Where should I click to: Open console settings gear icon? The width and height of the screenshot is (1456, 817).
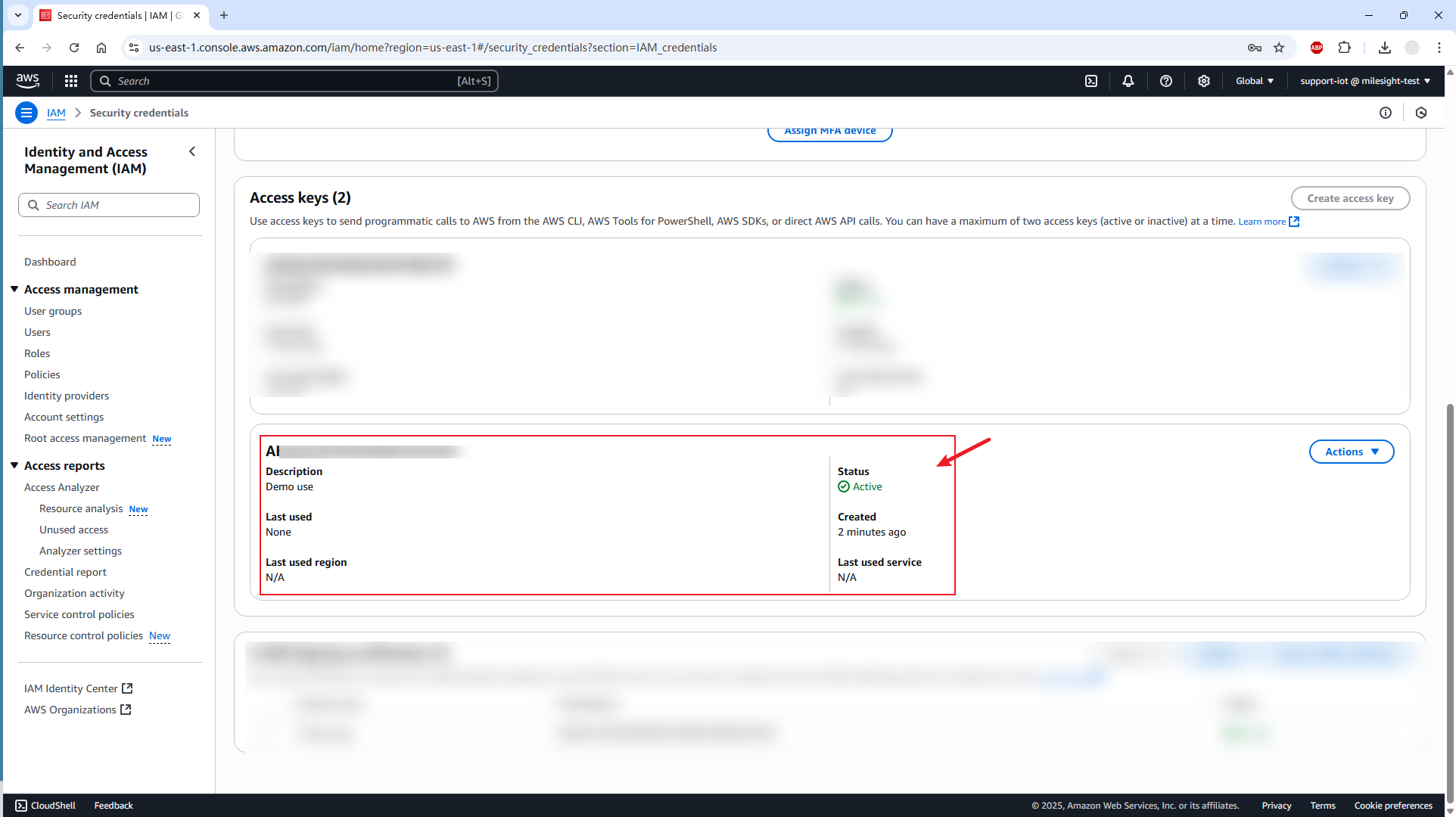tap(1204, 81)
